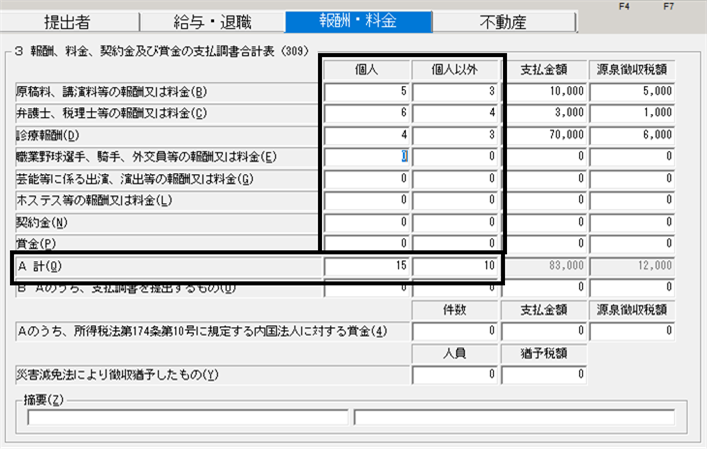
Task: Click 個人以外 field for 原稿料、講演料等(B)
Action: (454, 92)
